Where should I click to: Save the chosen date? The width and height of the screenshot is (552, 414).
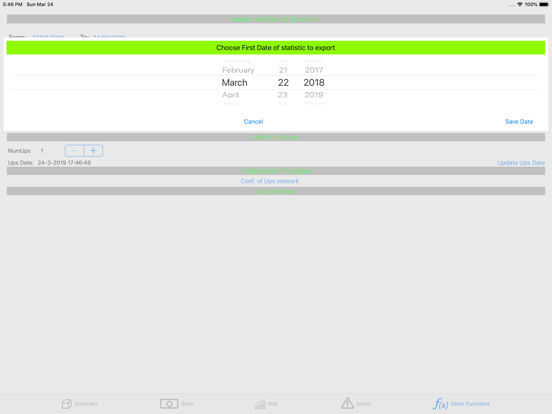(x=519, y=121)
